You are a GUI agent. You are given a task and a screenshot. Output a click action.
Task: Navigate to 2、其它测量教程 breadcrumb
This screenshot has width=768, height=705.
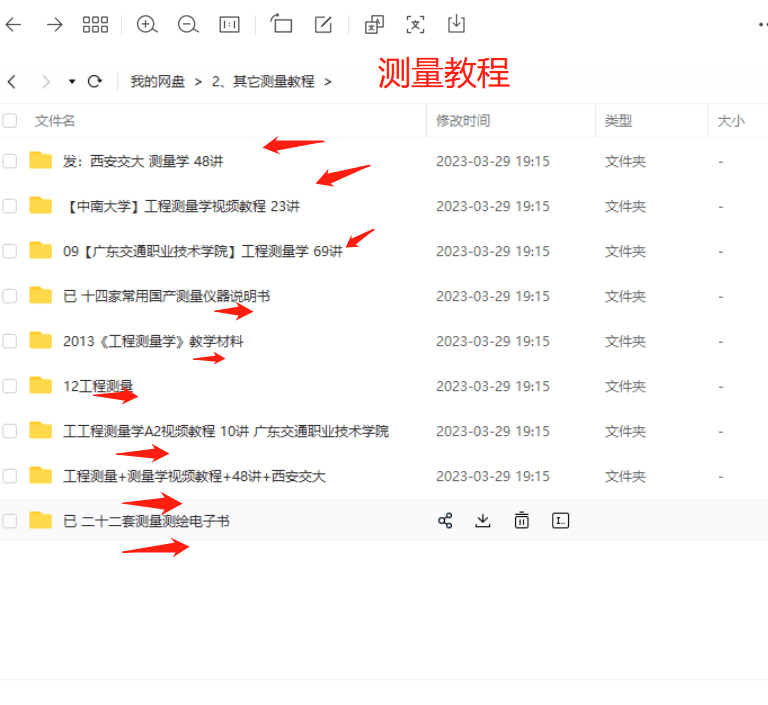(263, 81)
